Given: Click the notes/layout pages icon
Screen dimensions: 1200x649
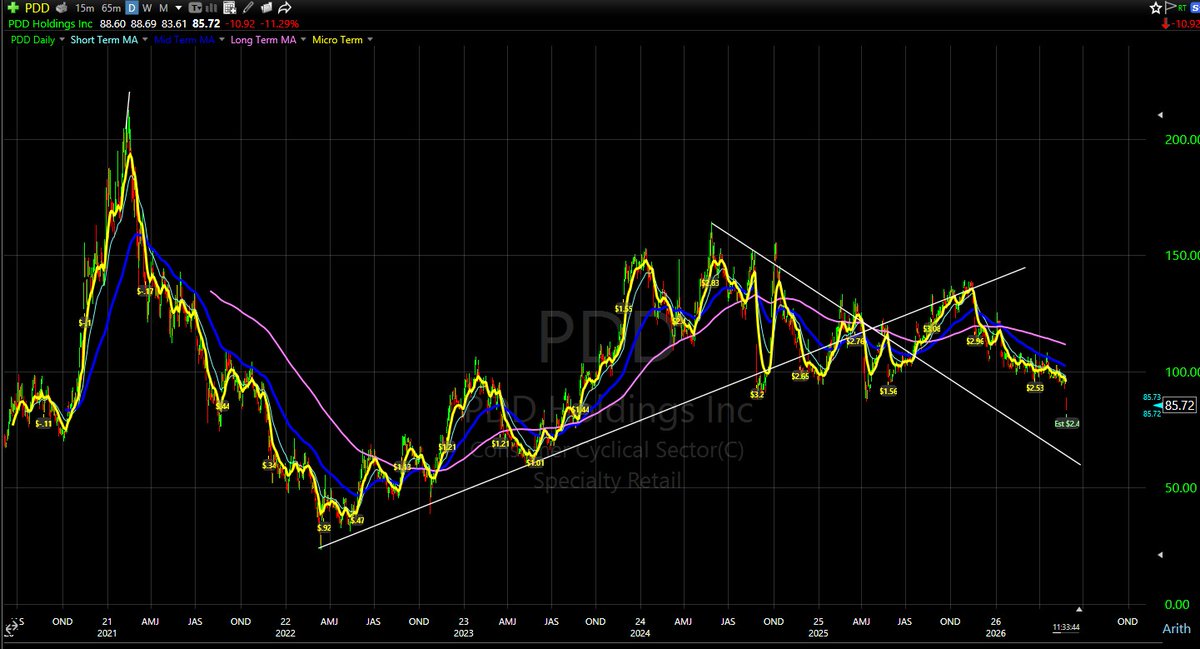Looking at the screenshot, I should pos(266,8).
